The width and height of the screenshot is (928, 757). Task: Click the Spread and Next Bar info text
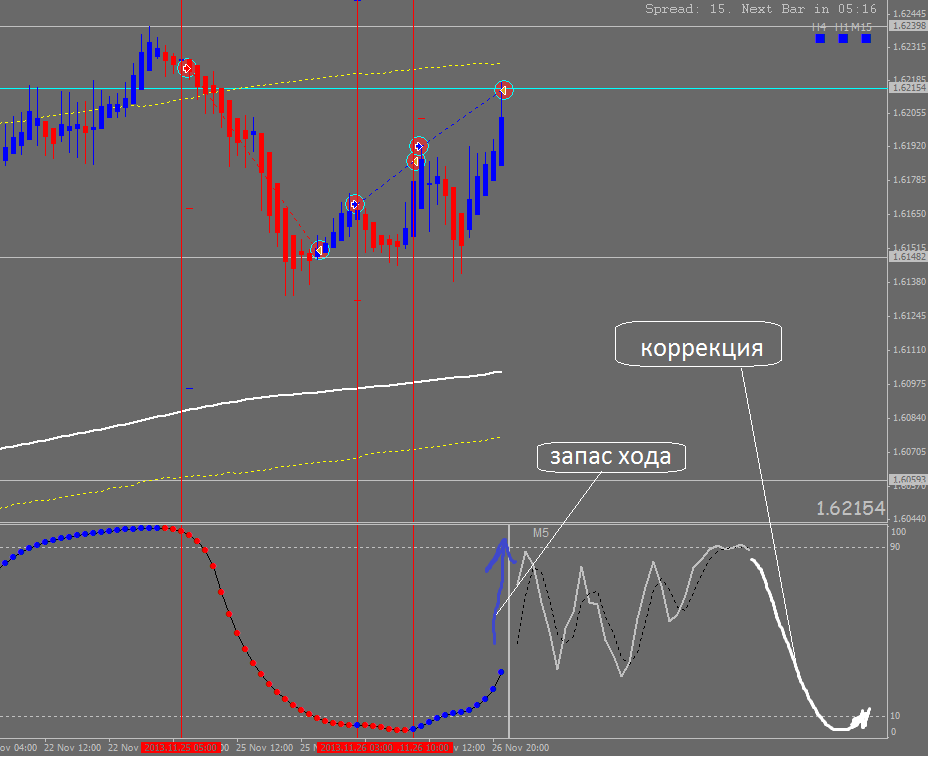(761, 9)
